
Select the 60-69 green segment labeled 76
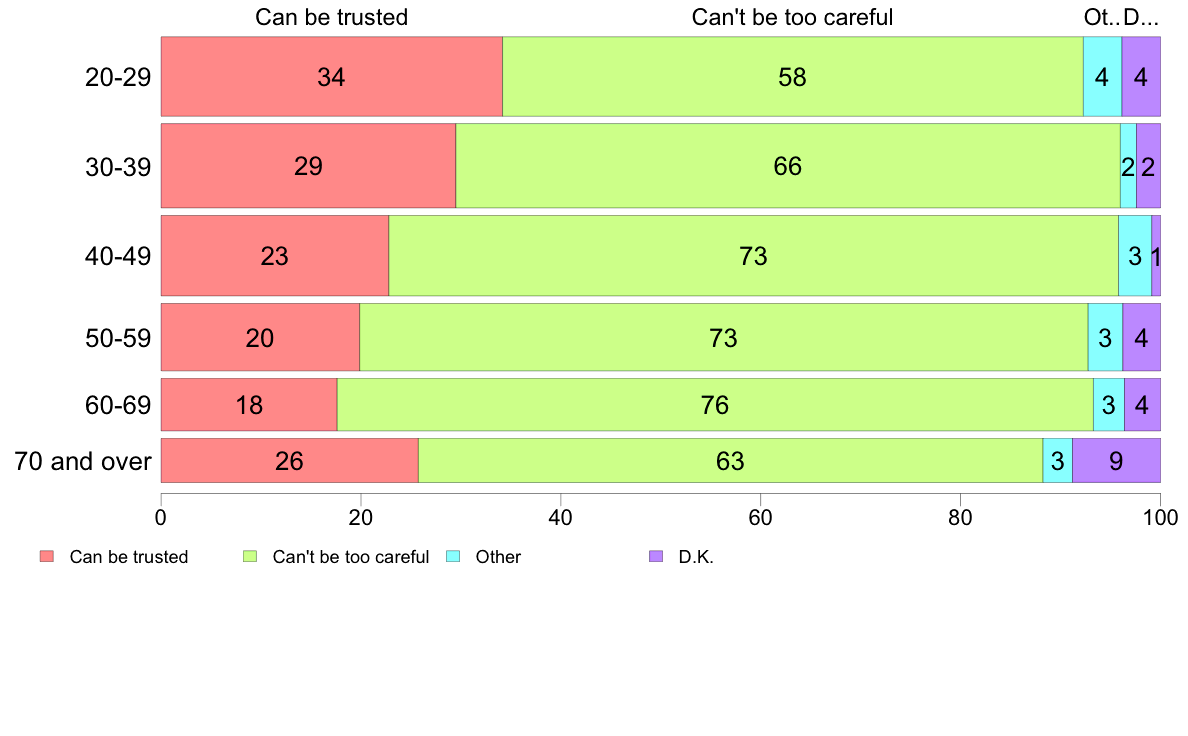point(715,405)
